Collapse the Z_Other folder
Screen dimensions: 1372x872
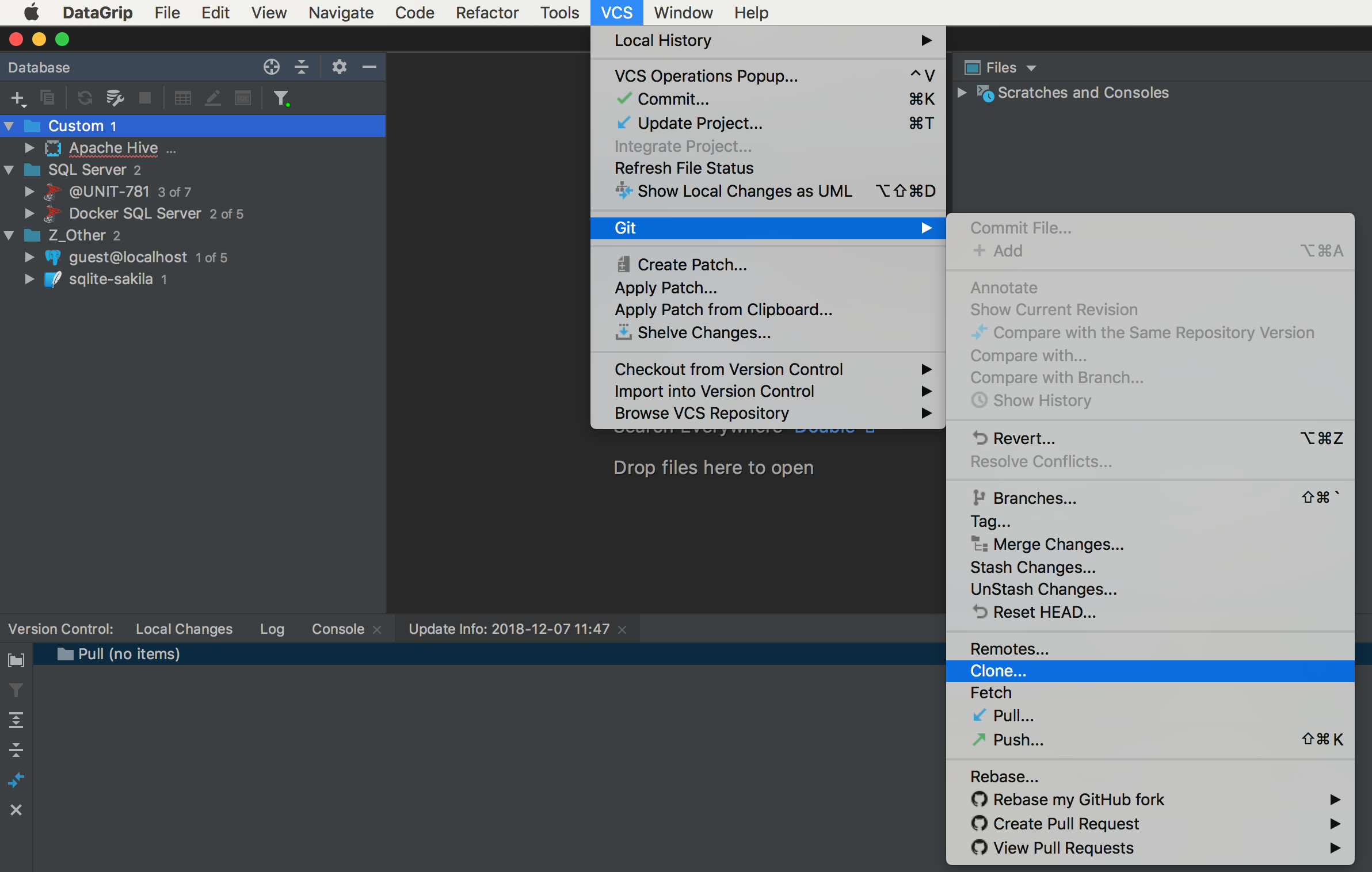pos(9,235)
